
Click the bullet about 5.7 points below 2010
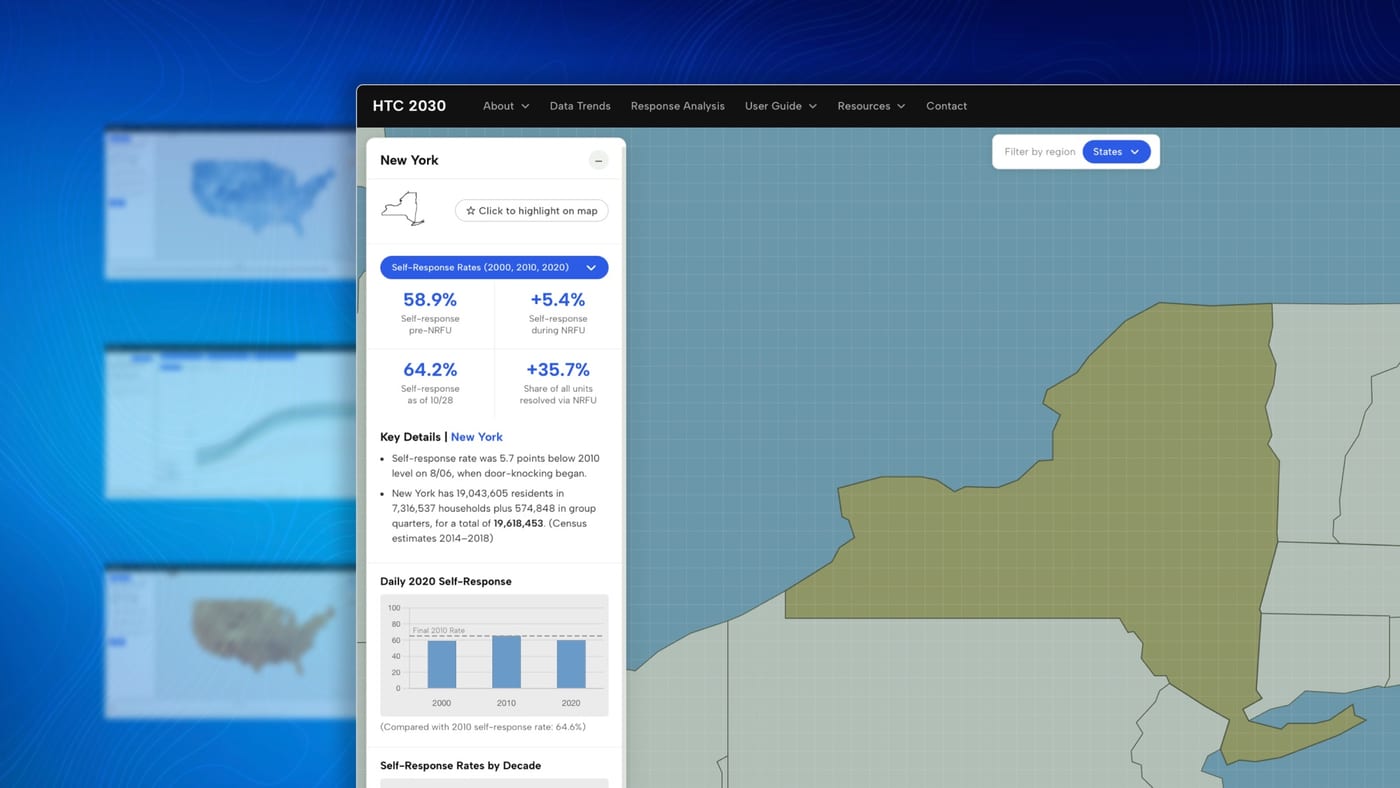pyautogui.click(x=495, y=466)
